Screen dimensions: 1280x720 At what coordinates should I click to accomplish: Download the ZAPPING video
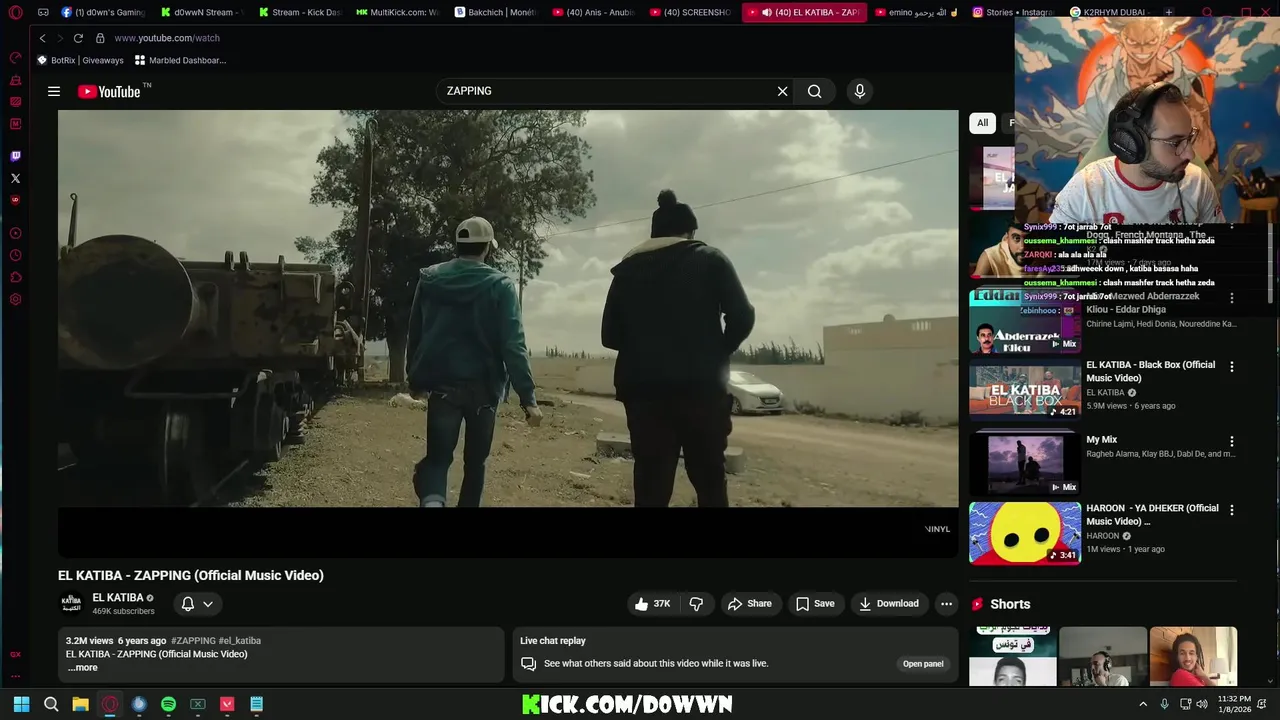[889, 604]
